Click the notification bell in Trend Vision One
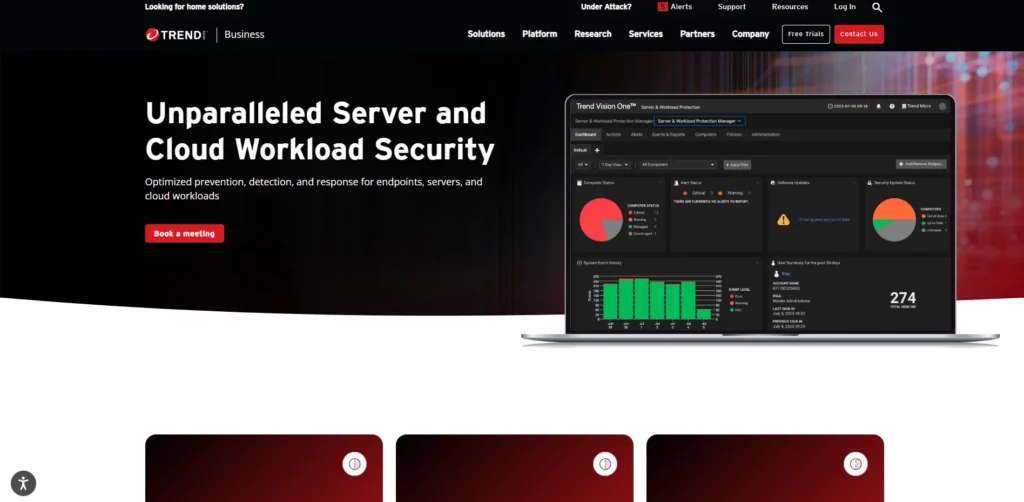The image size is (1024, 502). [878, 106]
